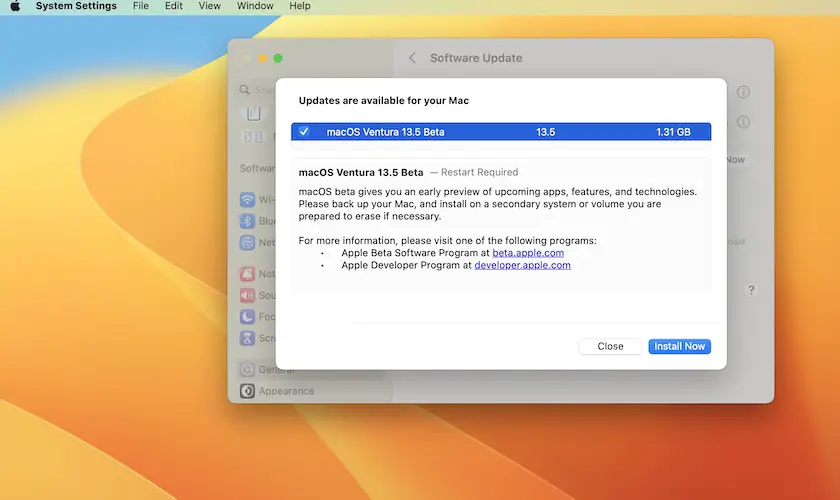Click the Apple logo menu
840x500 pixels.
15,6
